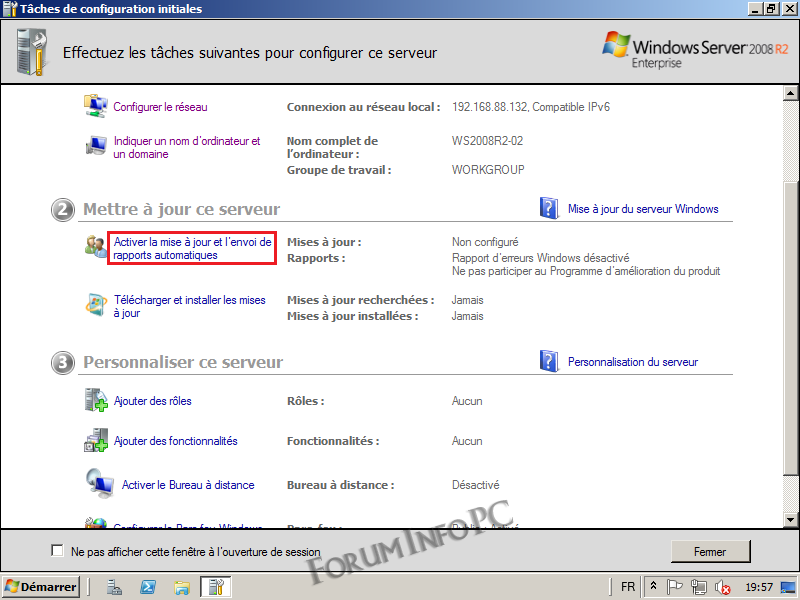Click 'Aucun' value next to Rôles
The width and height of the screenshot is (800, 600).
pyautogui.click(x=467, y=401)
